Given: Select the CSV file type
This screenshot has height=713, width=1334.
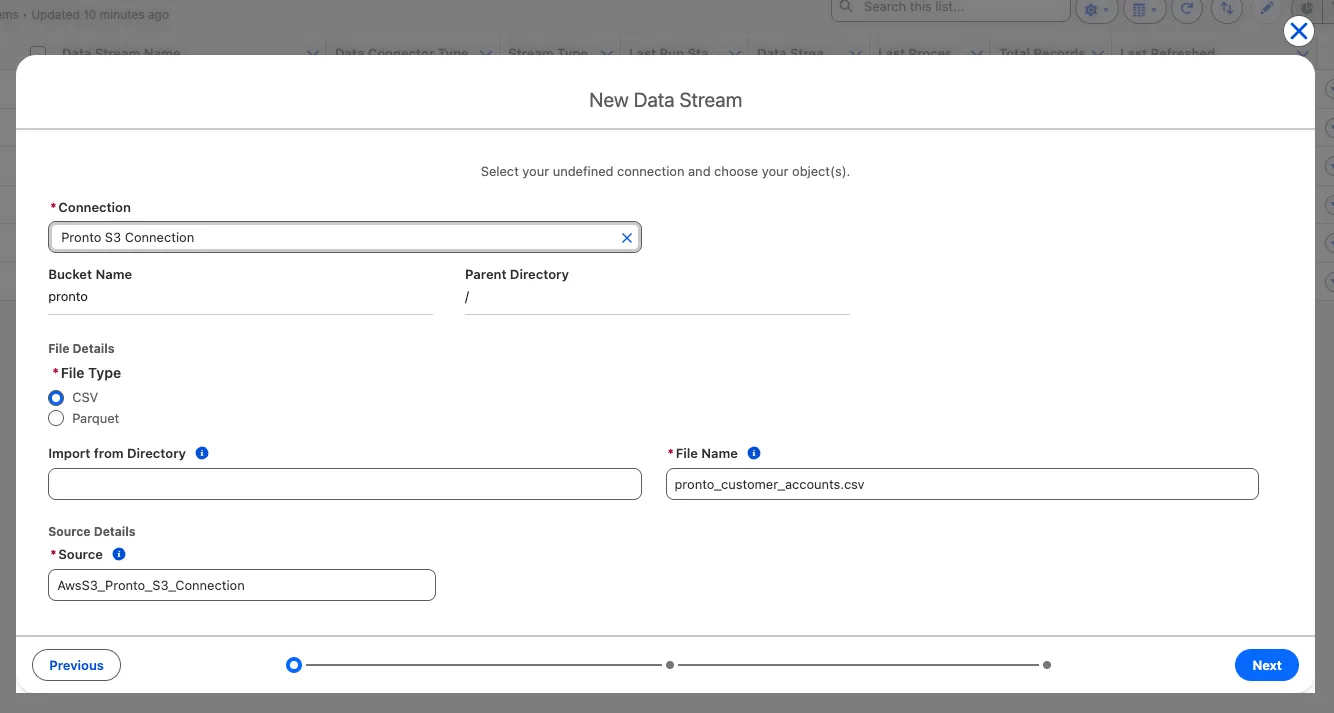Looking at the screenshot, I should [56, 398].
